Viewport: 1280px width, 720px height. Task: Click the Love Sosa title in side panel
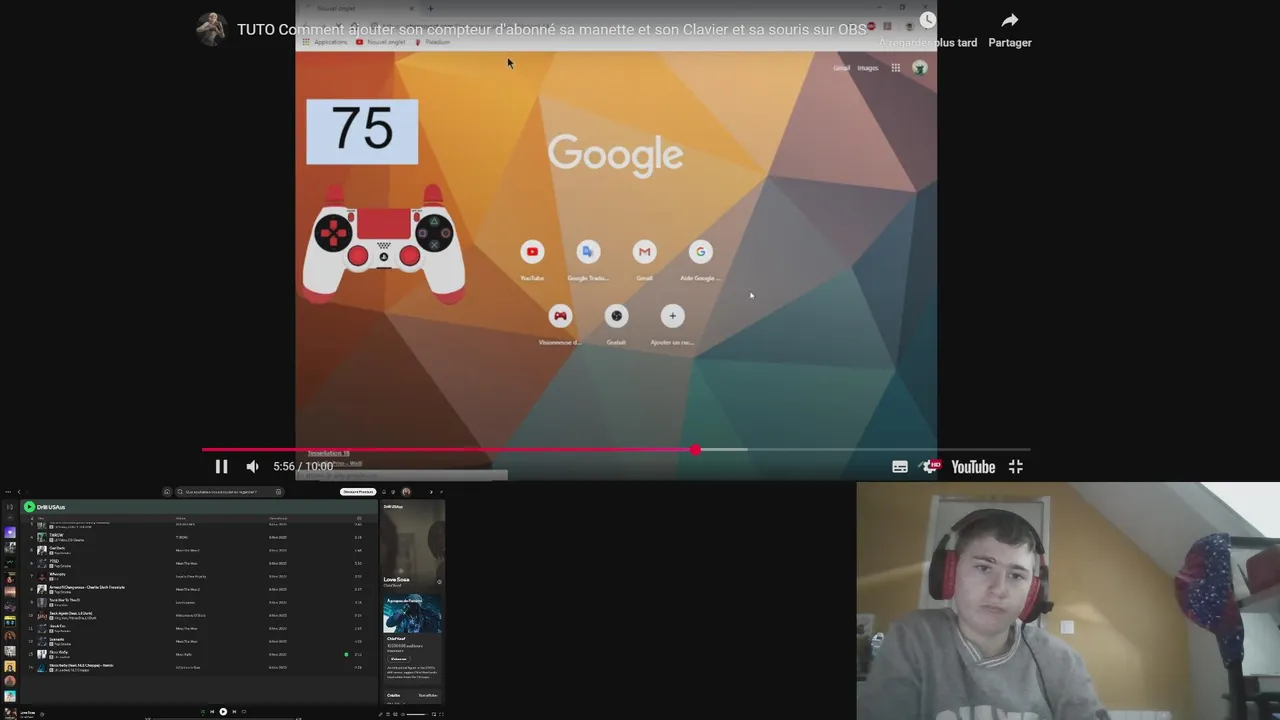click(396, 579)
